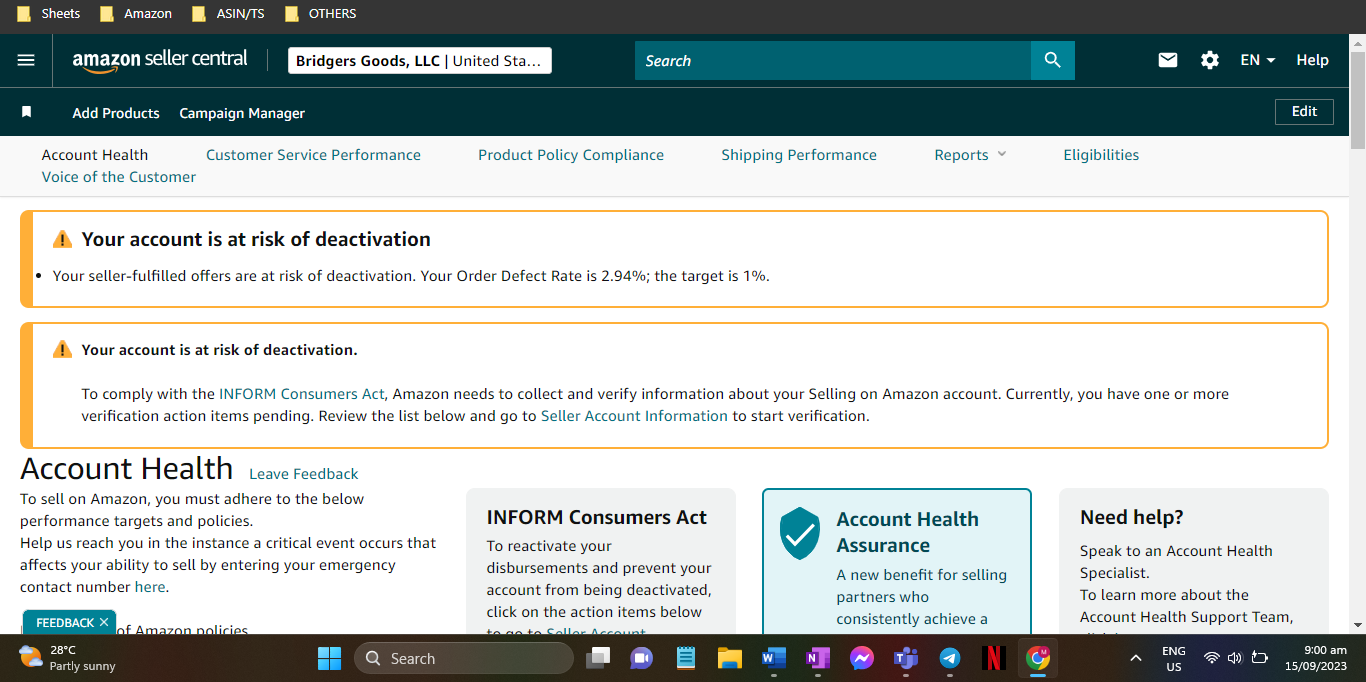Expand the Reports dropdown menu
The height and width of the screenshot is (682, 1366).
coord(970,154)
